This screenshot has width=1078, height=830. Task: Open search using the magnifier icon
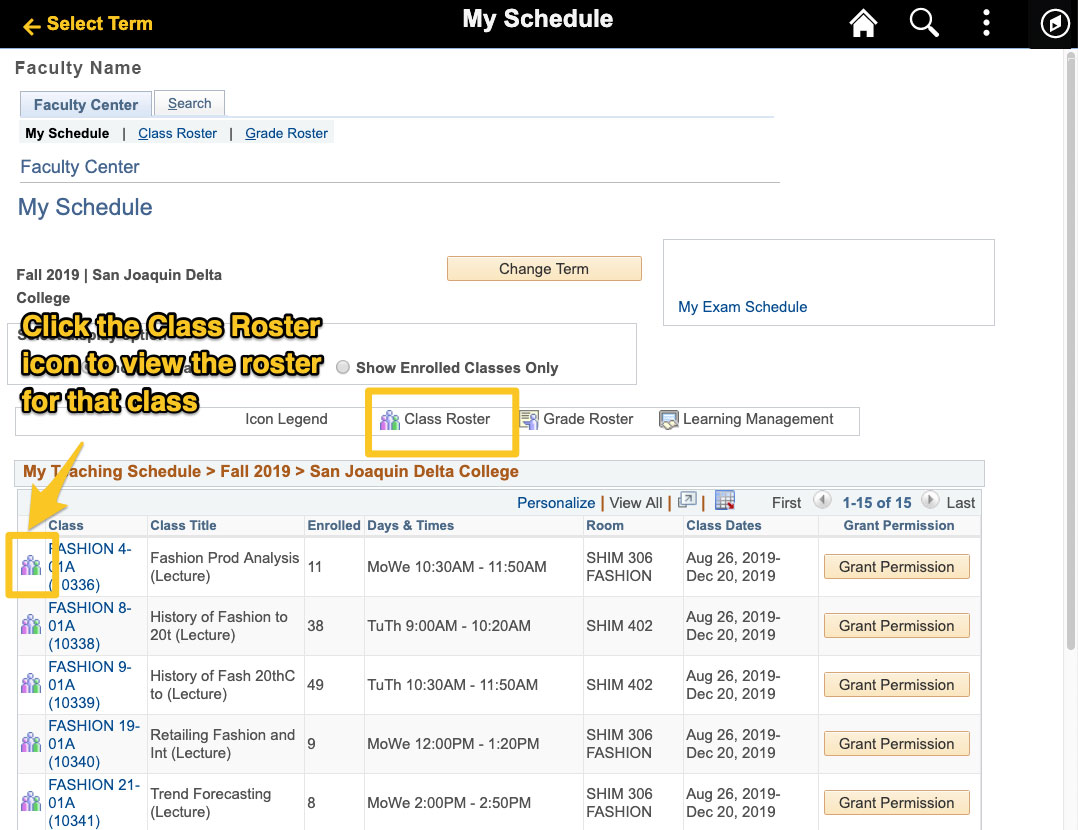(923, 22)
